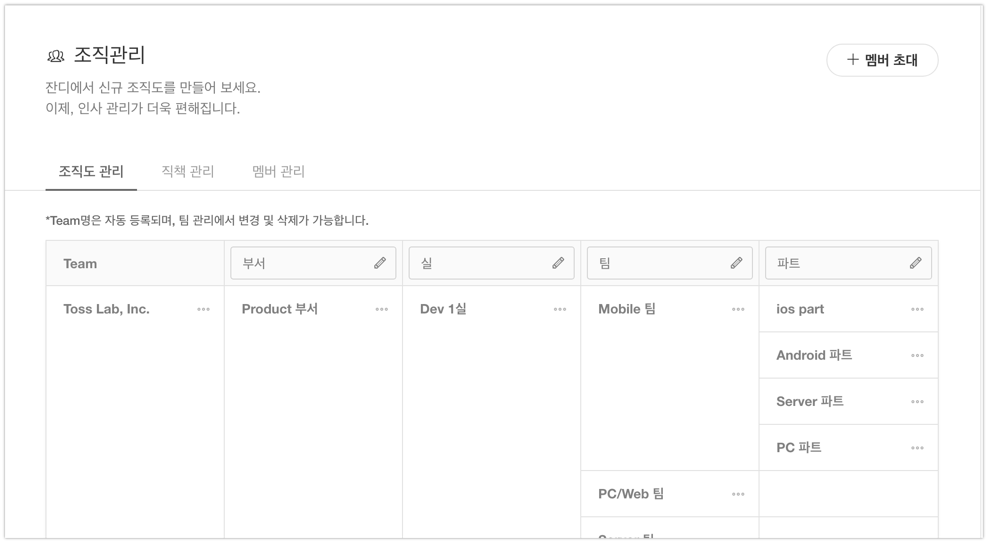Open more options for PC 파트
This screenshot has width=988, height=543.
917,448
